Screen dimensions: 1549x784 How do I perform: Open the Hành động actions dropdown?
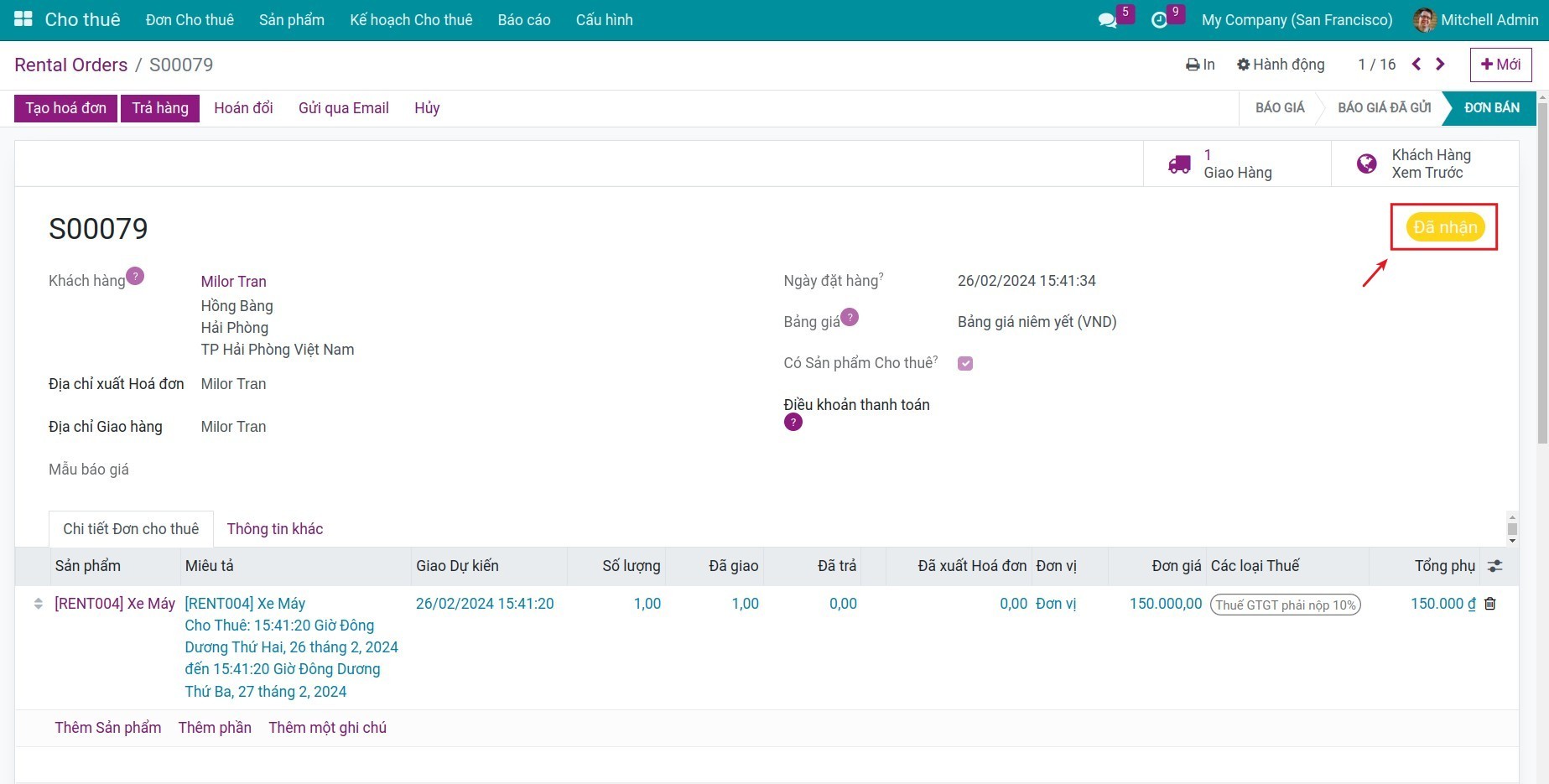[x=1281, y=65]
